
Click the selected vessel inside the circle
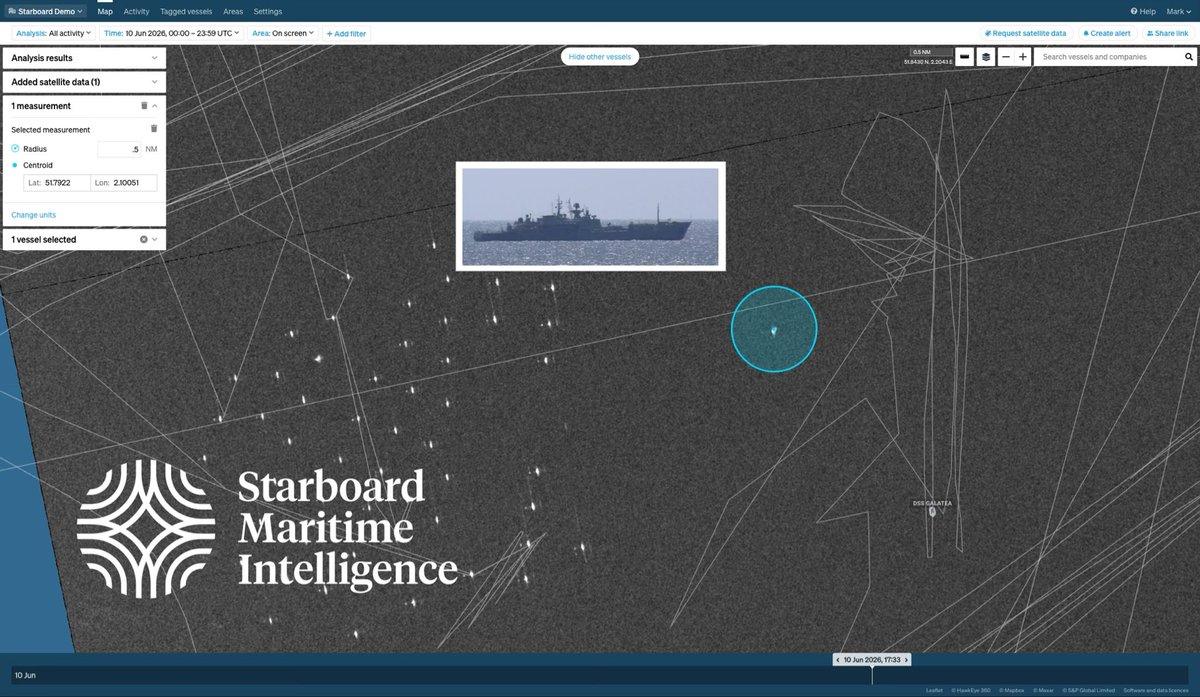(x=774, y=330)
